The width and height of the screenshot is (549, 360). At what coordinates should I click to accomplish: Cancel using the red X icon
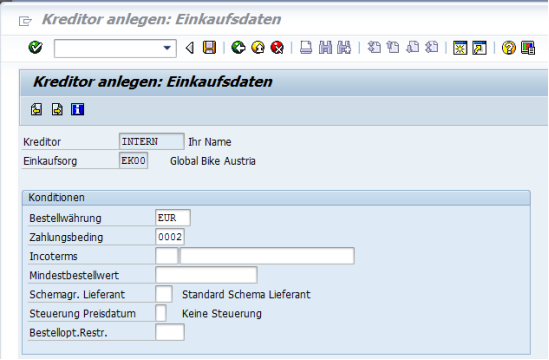[x=277, y=47]
